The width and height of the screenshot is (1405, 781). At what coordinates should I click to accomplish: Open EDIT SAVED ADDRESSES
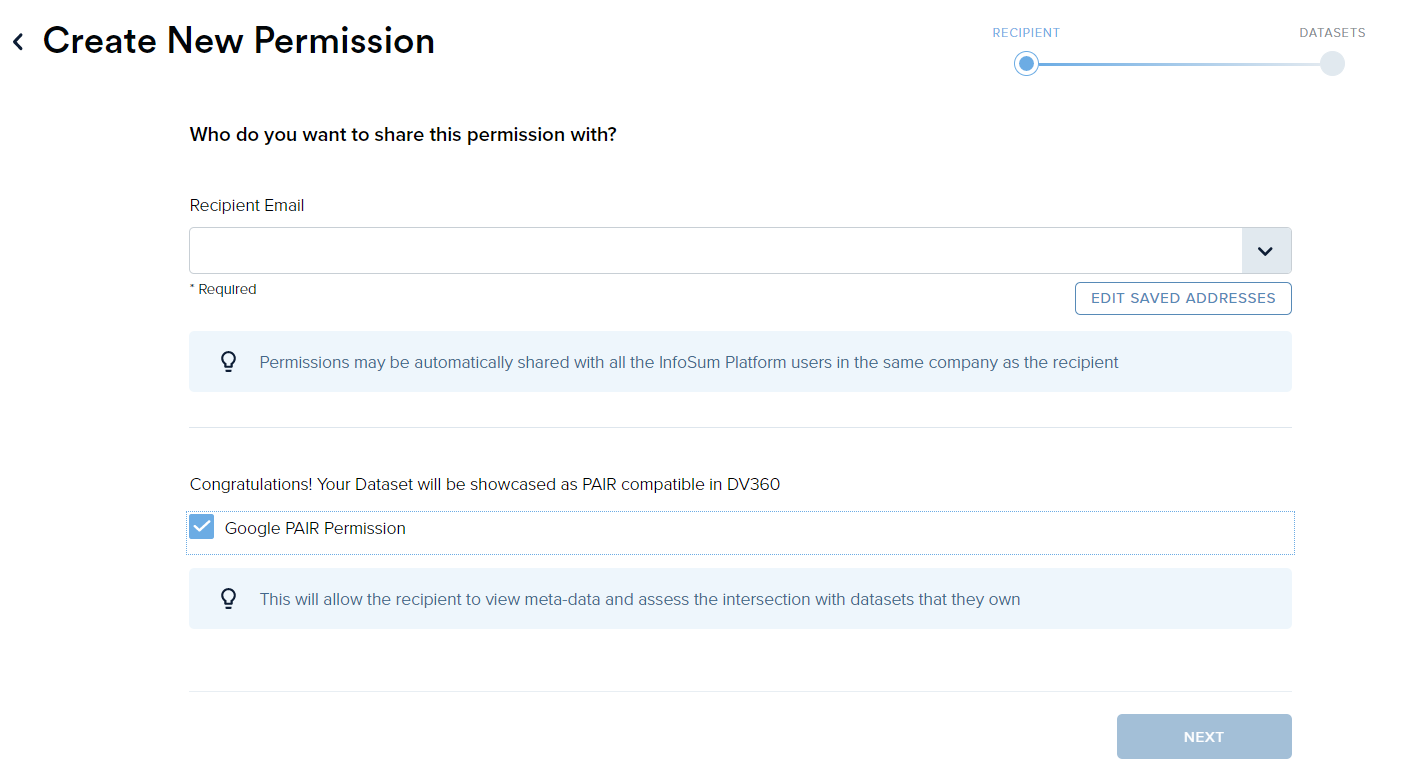tap(1183, 298)
